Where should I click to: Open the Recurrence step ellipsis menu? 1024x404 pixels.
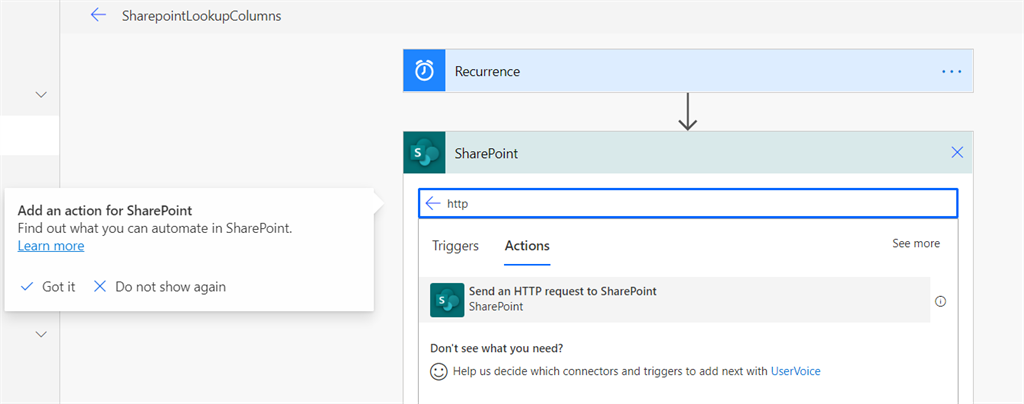(x=952, y=71)
